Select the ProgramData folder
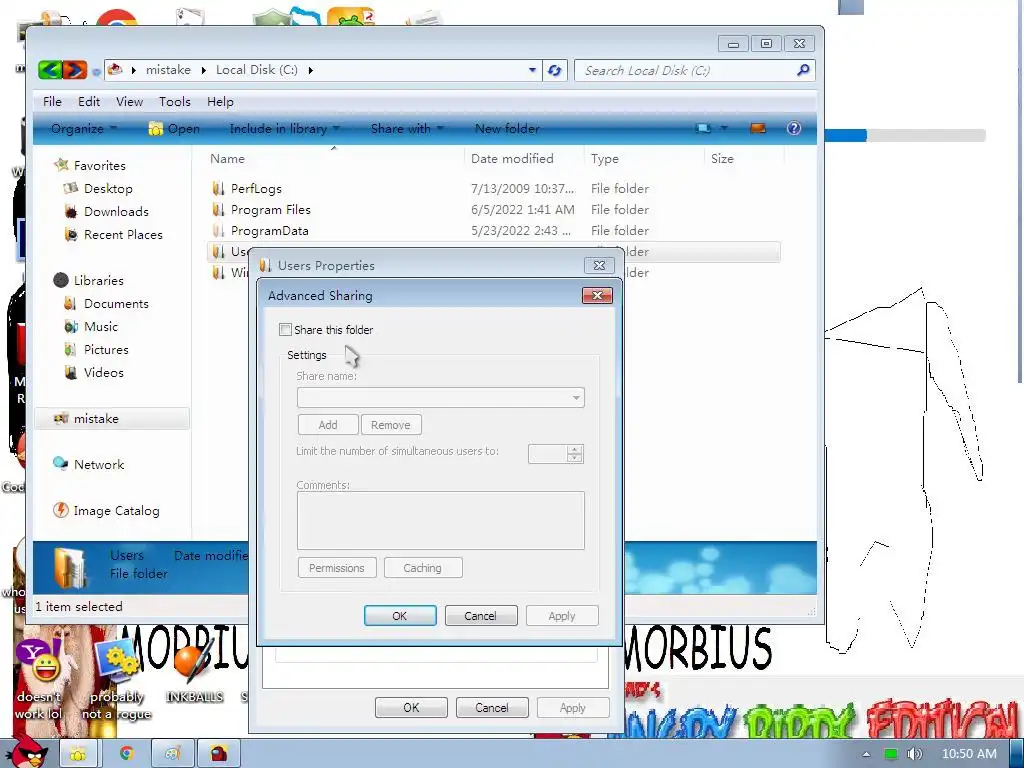 pos(269,231)
